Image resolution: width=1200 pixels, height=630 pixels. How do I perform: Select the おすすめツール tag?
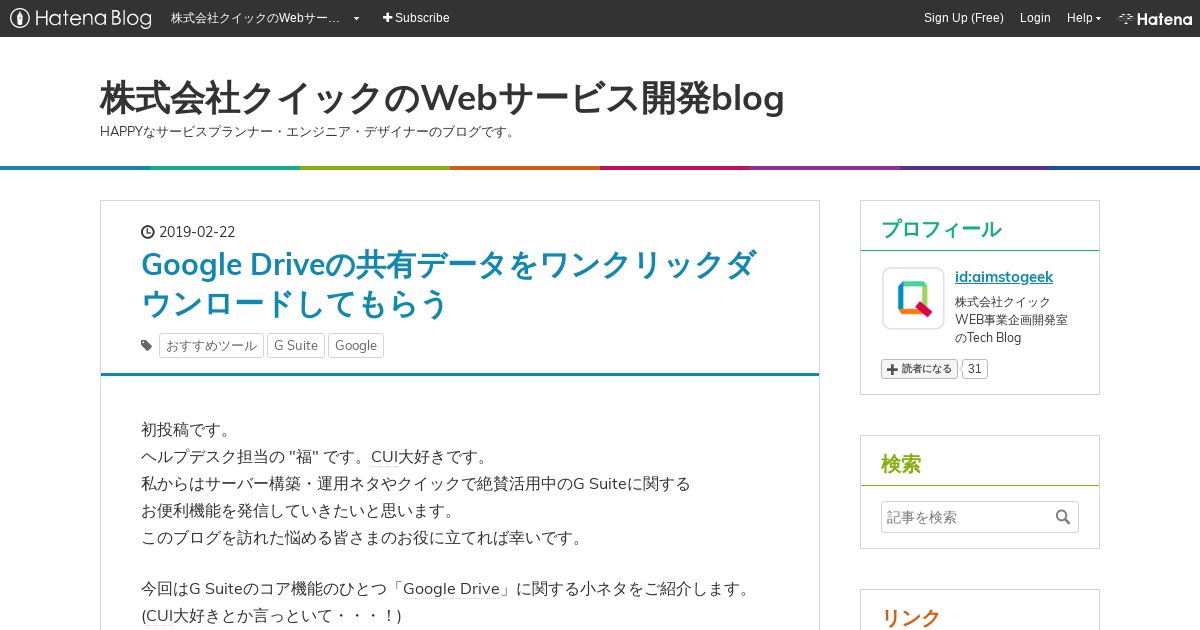(211, 346)
